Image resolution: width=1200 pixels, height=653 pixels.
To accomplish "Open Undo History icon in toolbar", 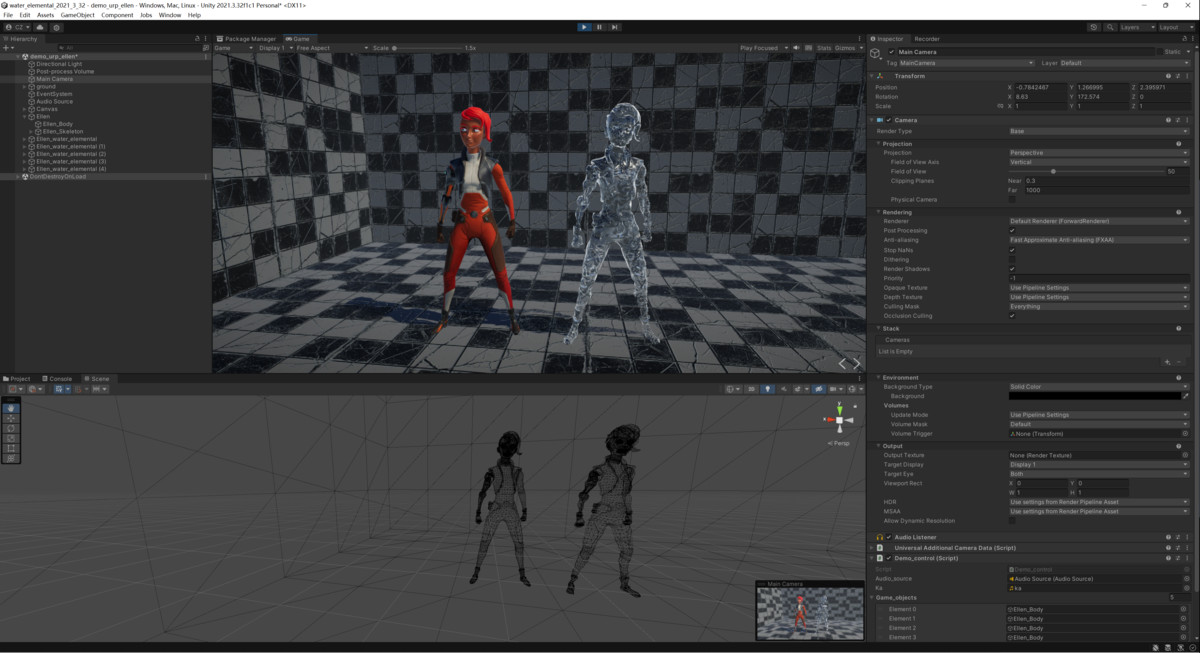I will pos(1094,27).
